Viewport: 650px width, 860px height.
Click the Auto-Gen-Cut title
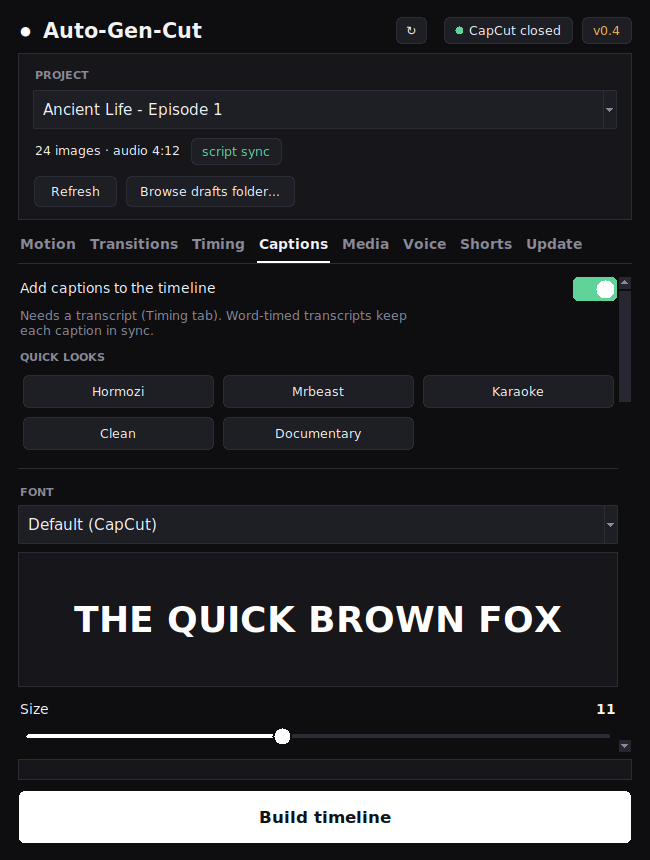coord(122,31)
